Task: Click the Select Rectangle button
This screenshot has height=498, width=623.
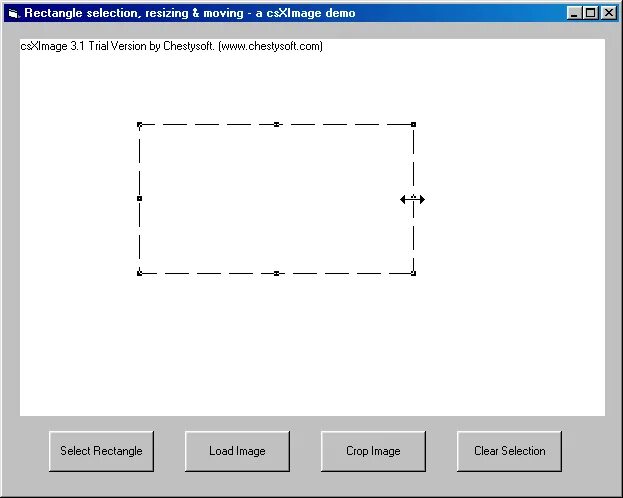Action: [x=101, y=451]
